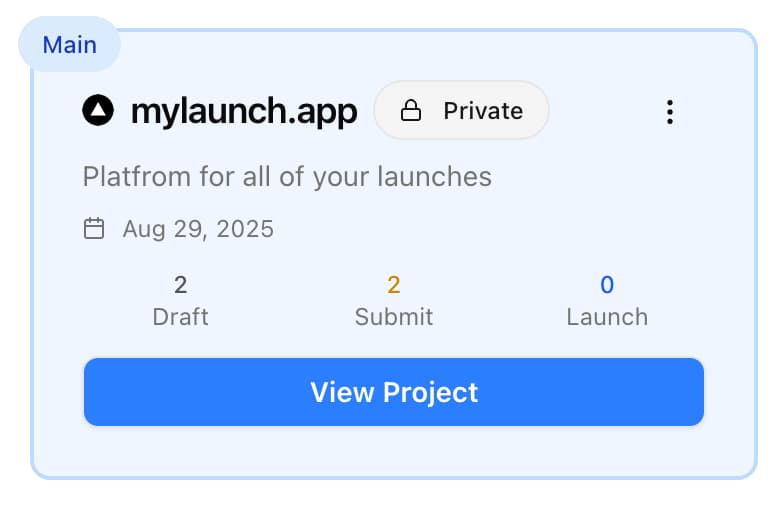Select the Launch status label
774x518 pixels.
[x=607, y=317]
